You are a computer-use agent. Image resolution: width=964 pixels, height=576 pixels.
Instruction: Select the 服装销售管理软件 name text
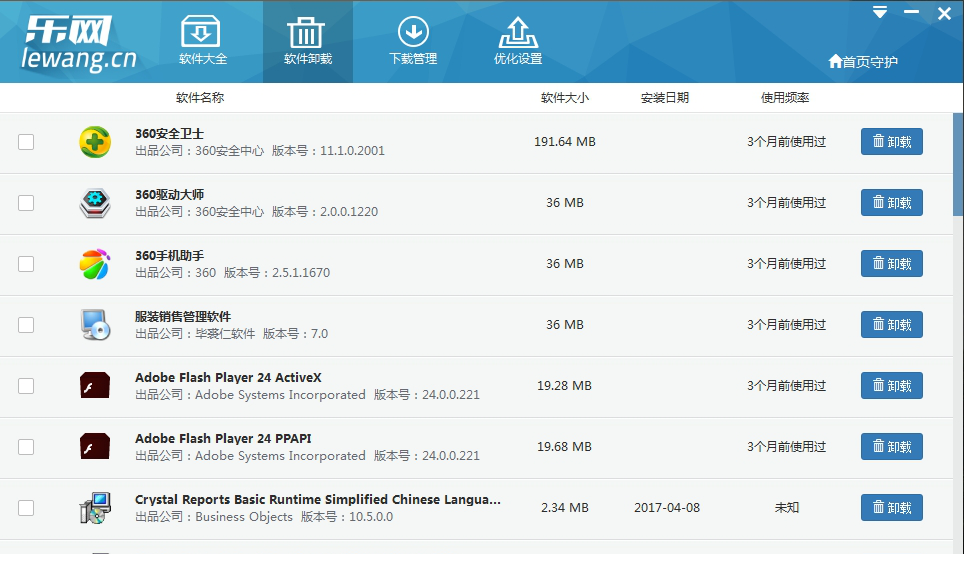tap(183, 317)
